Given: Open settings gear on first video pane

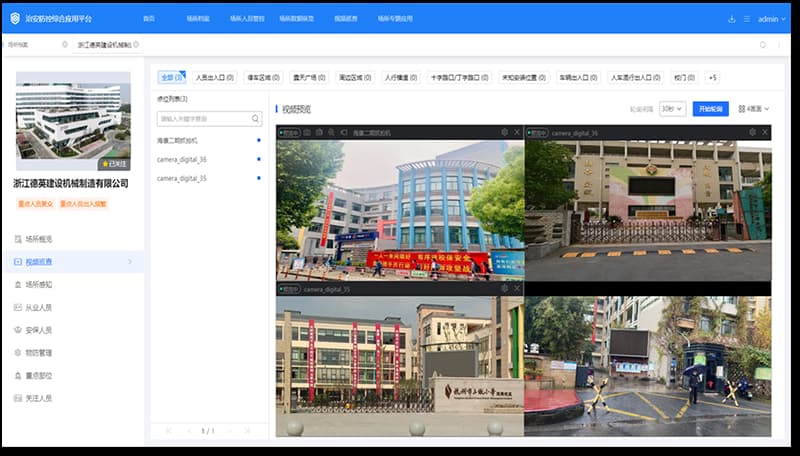Looking at the screenshot, I should (504, 132).
